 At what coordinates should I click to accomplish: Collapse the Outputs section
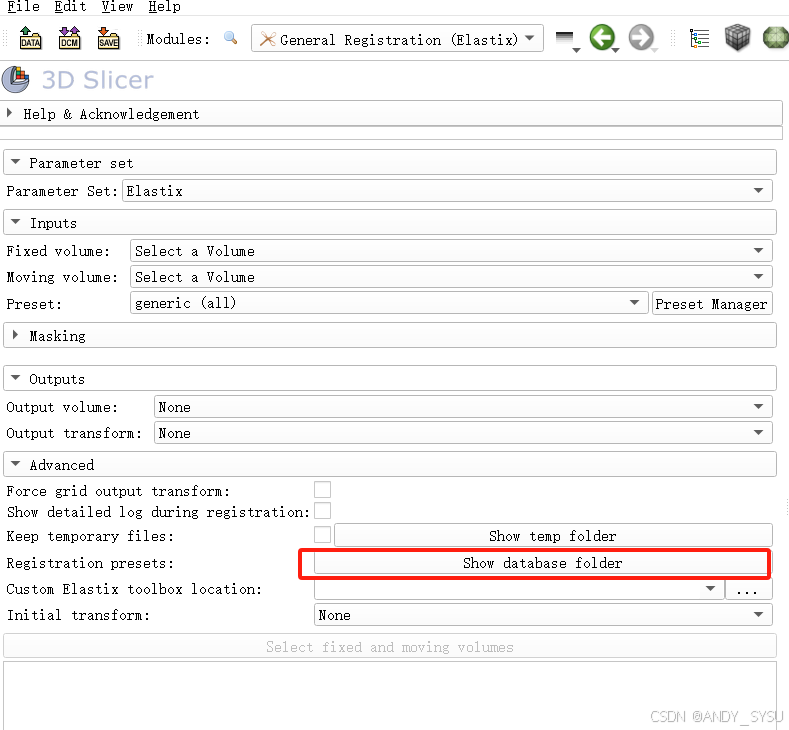point(390,378)
